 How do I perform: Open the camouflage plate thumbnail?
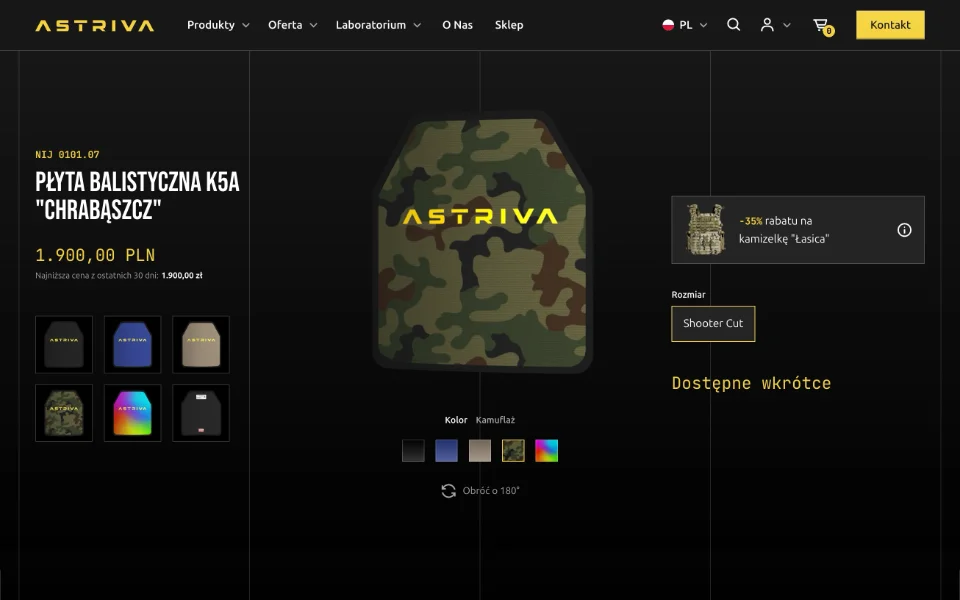pos(64,413)
